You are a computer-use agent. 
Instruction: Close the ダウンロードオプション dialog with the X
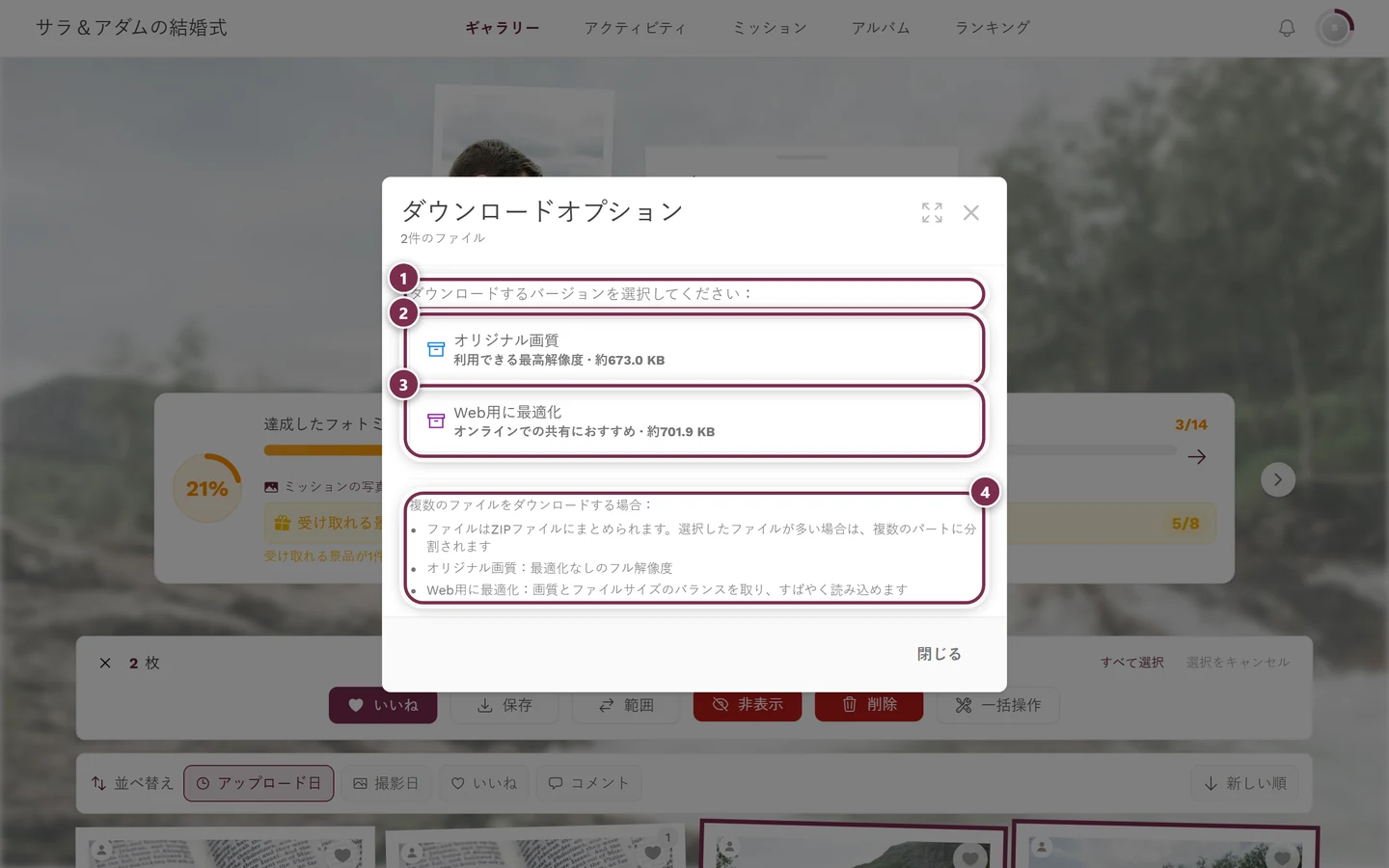point(971,212)
